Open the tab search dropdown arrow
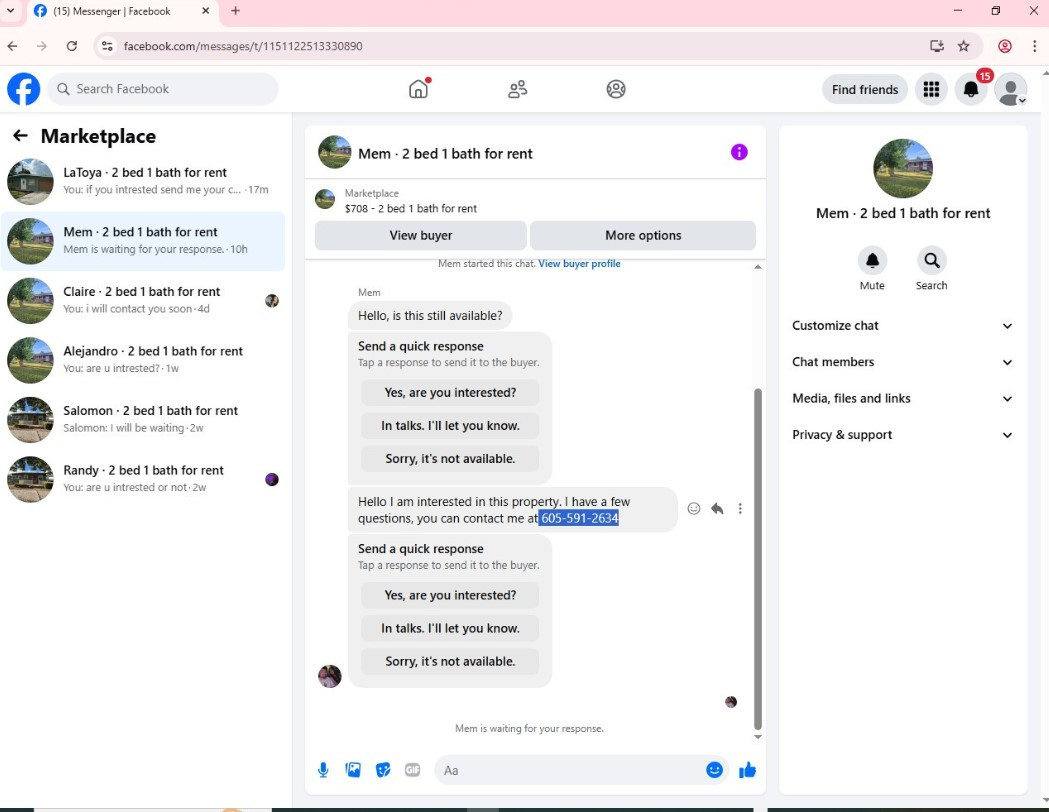1049x812 pixels. click(10, 11)
